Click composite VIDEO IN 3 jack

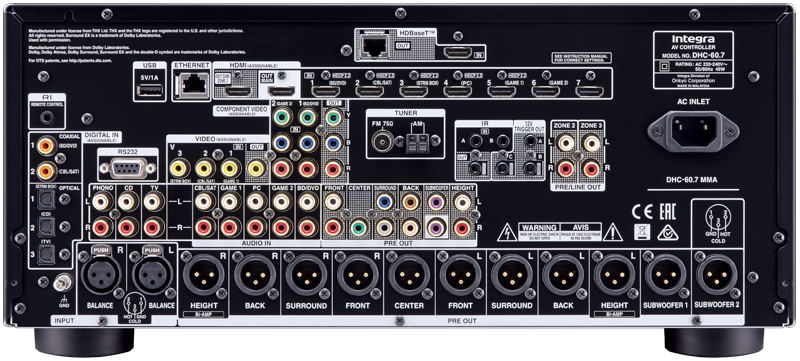click(180, 168)
